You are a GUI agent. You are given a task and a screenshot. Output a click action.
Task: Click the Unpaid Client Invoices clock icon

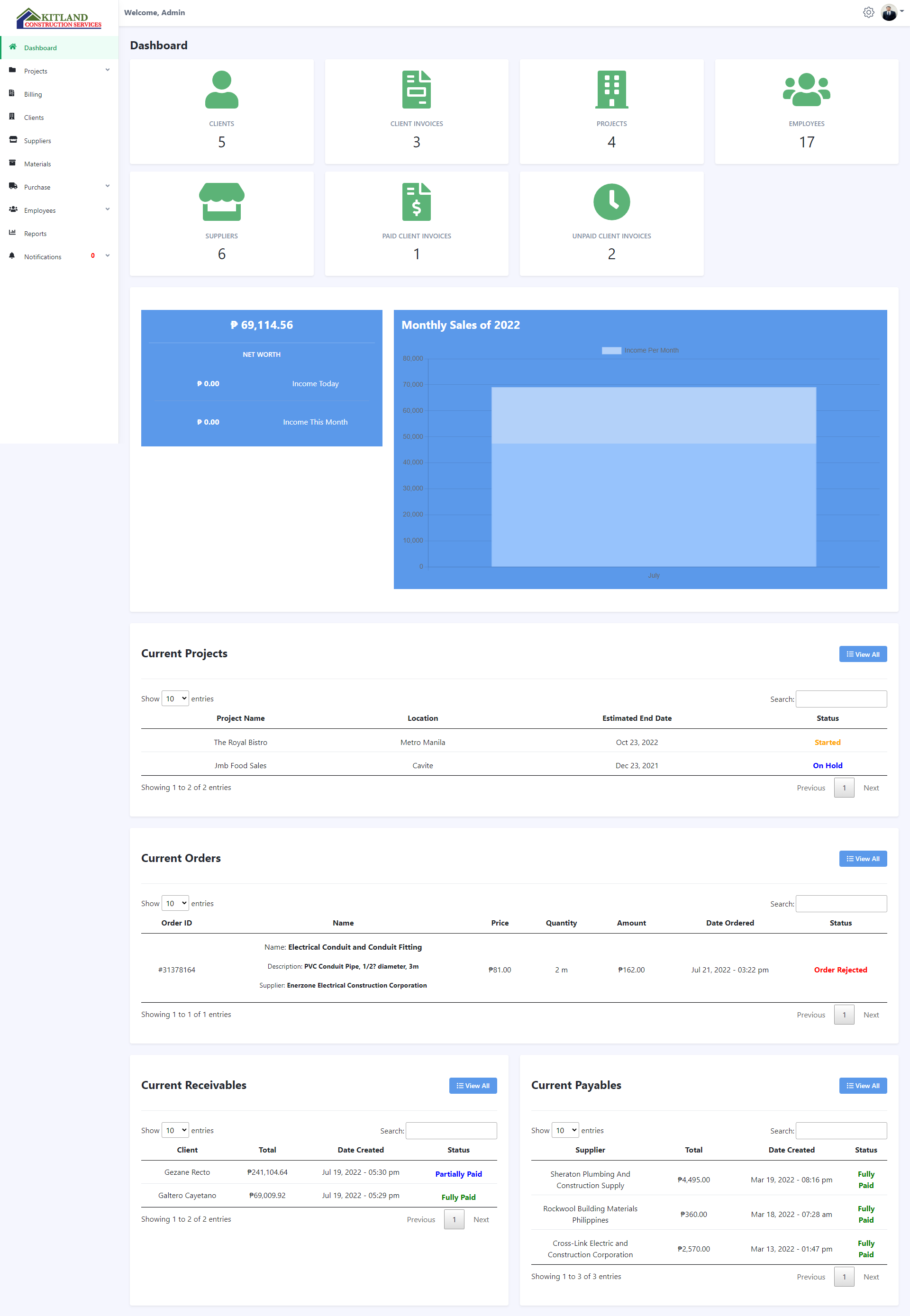point(611,202)
